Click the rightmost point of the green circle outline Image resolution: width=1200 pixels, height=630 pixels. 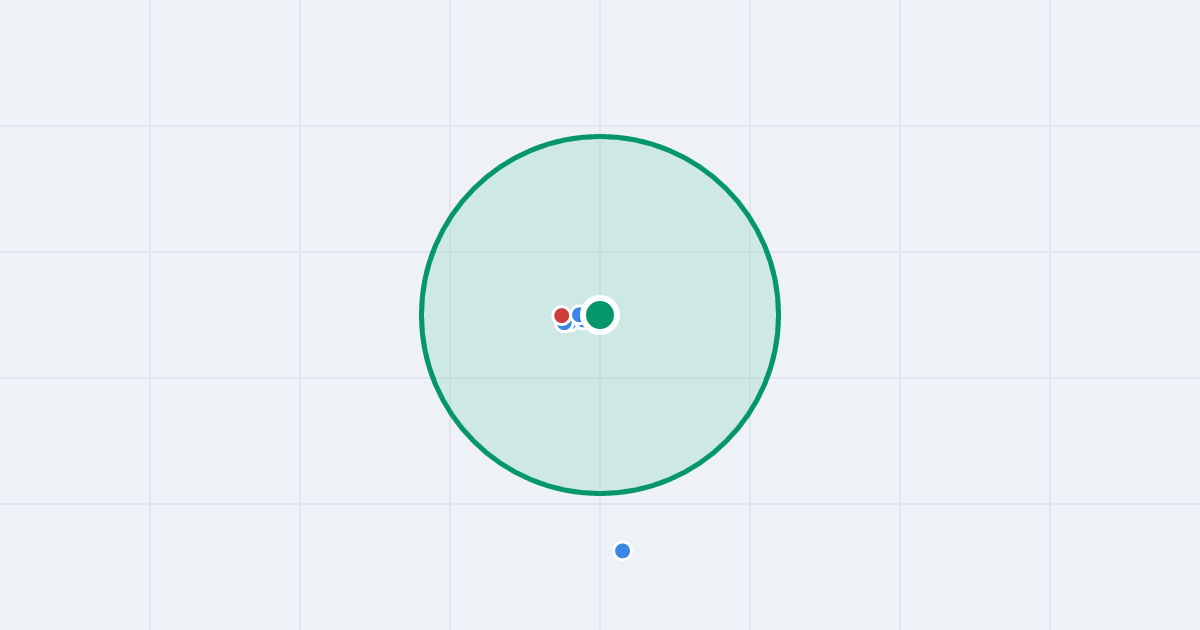click(778, 315)
